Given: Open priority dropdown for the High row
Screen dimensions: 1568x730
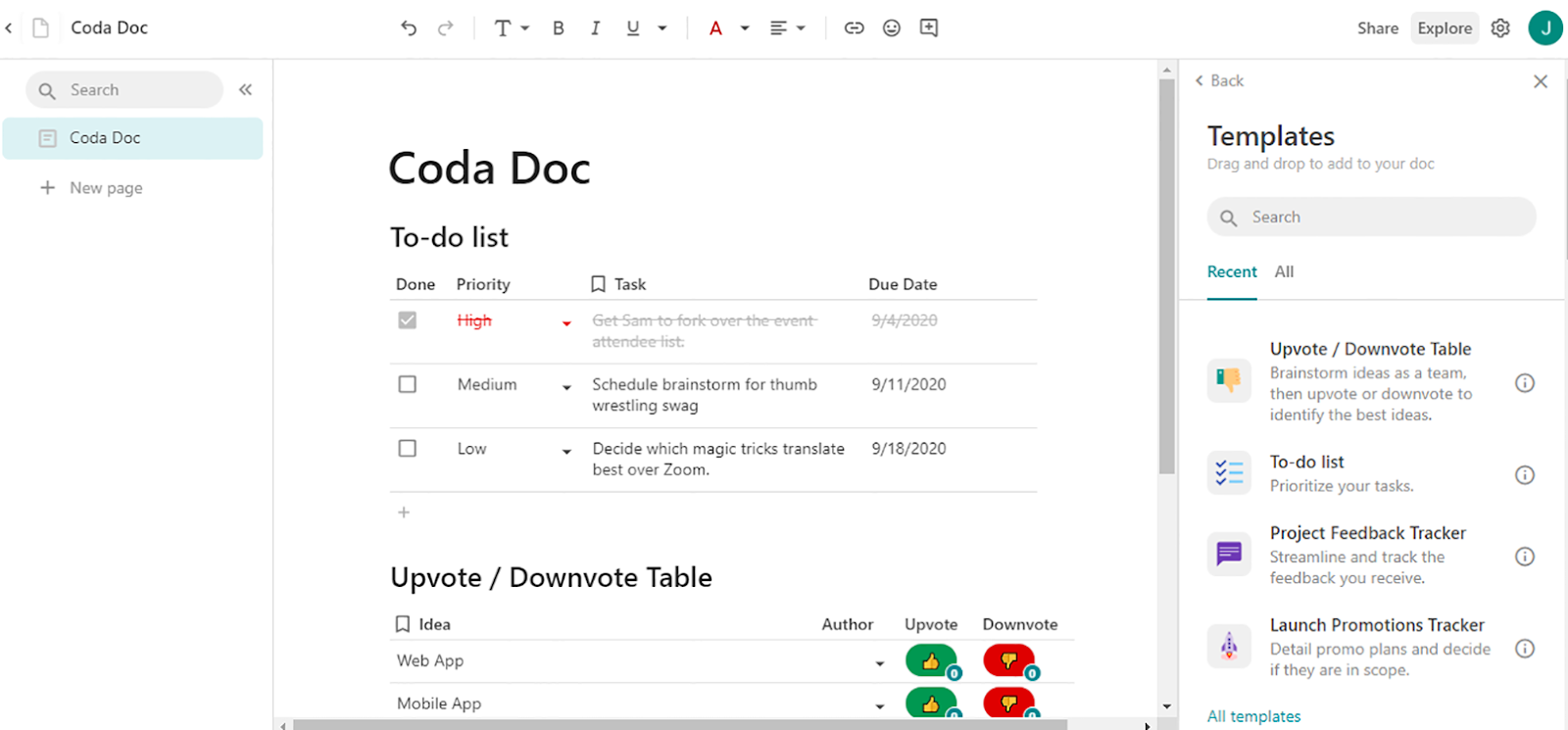Looking at the screenshot, I should (566, 323).
